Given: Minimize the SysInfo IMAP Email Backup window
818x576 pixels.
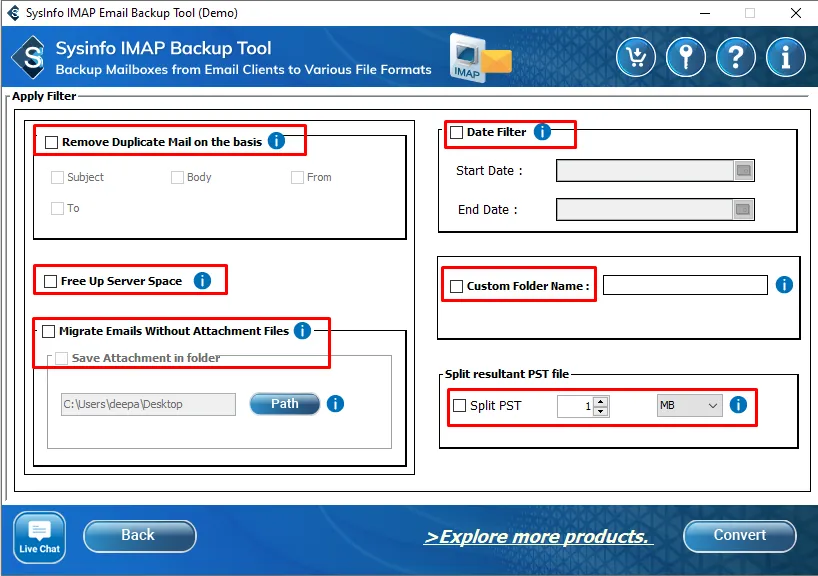Looking at the screenshot, I should coord(705,13).
